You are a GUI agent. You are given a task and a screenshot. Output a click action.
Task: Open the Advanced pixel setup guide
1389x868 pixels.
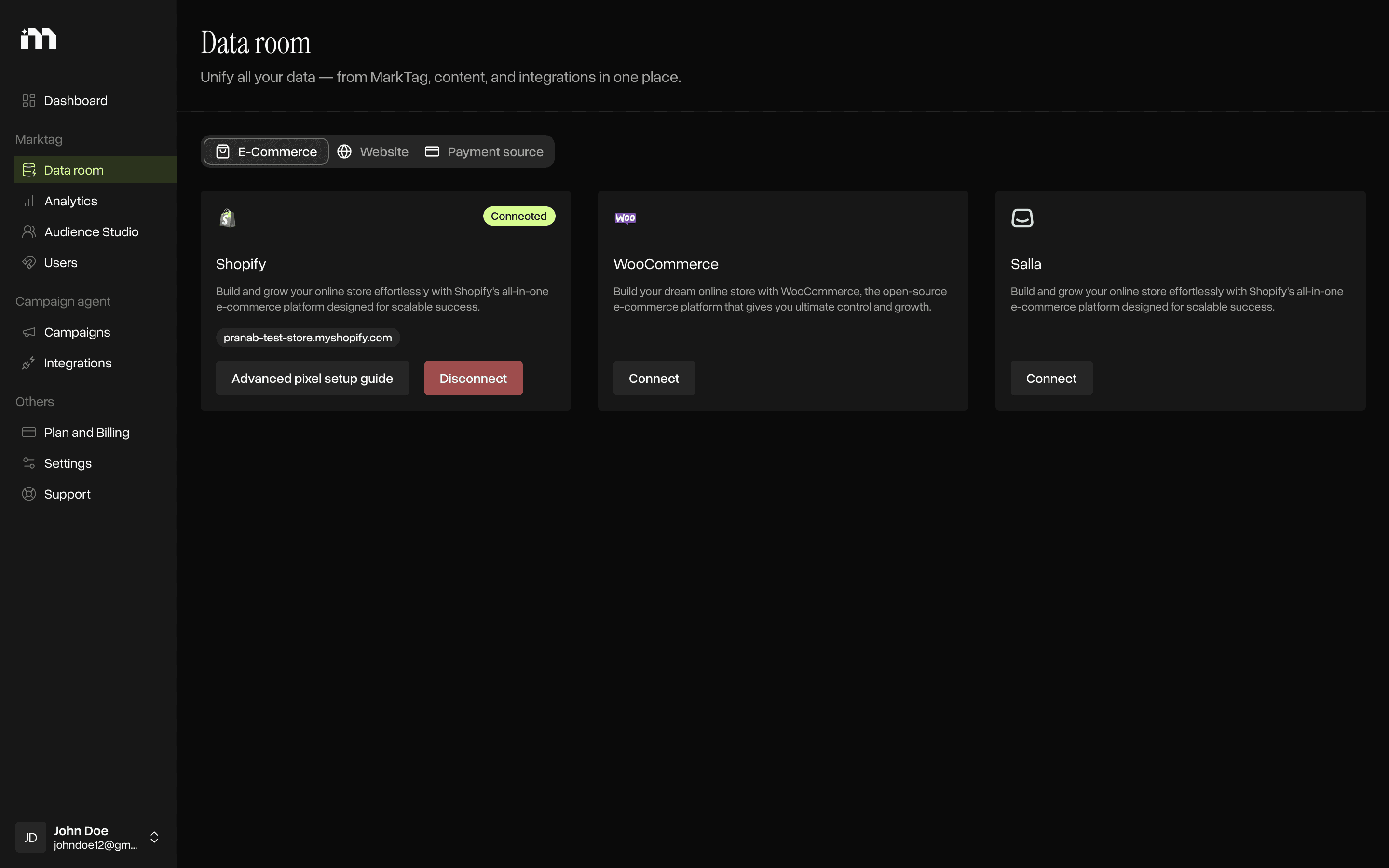coord(312,379)
